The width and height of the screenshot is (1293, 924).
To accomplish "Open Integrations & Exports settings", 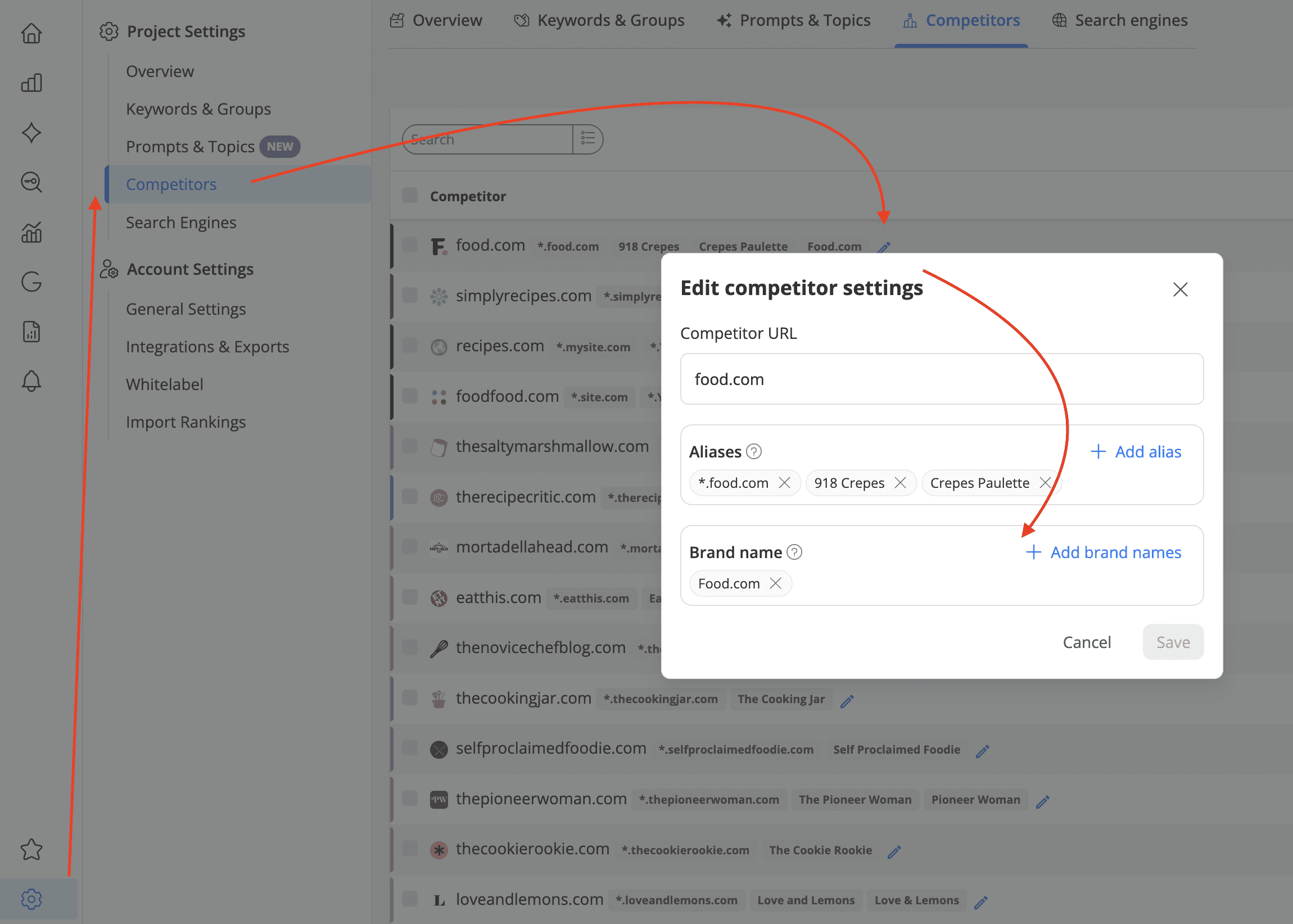I will (207, 346).
